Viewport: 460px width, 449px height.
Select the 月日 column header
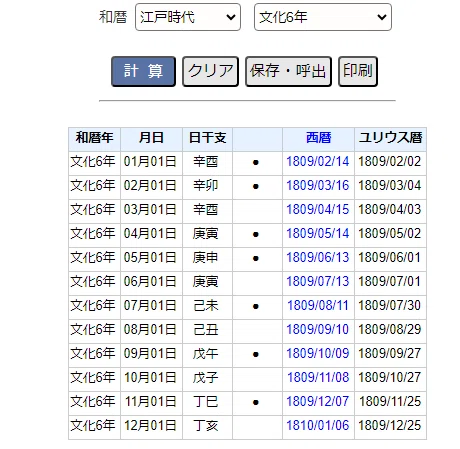tap(151, 138)
